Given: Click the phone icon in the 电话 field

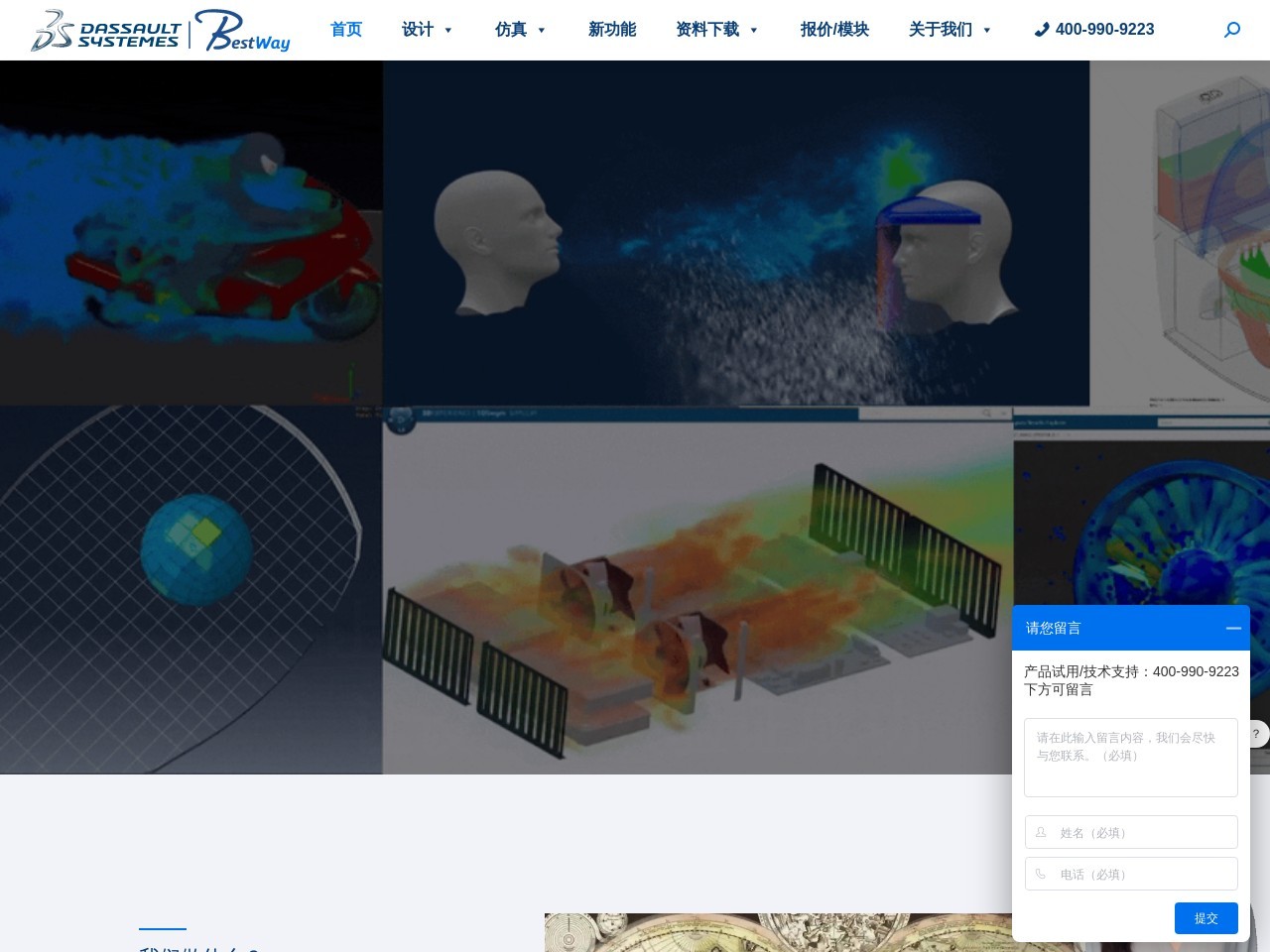Looking at the screenshot, I should (1041, 875).
